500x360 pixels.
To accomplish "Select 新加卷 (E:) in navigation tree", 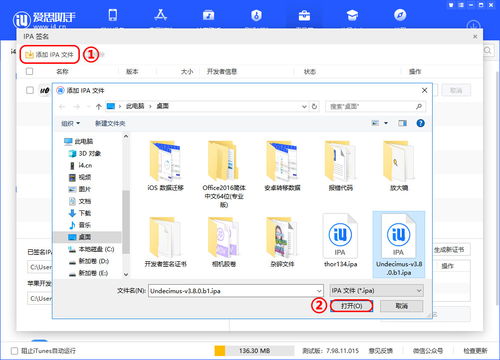I will pyautogui.click(x=88, y=273).
